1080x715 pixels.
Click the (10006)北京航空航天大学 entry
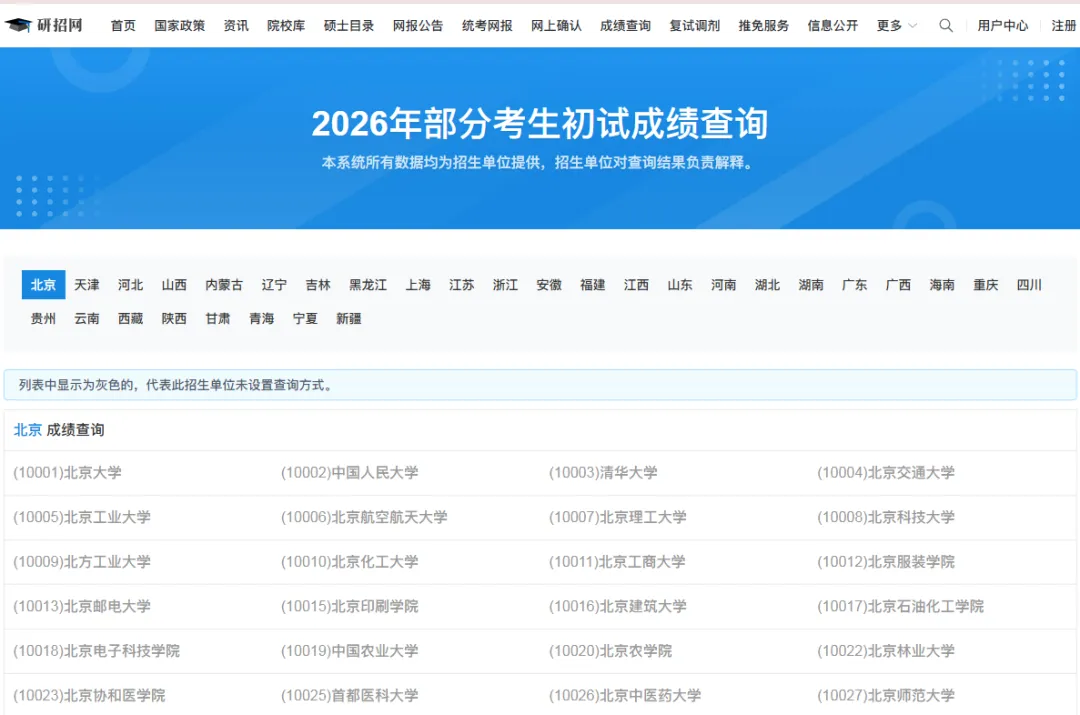click(x=364, y=517)
